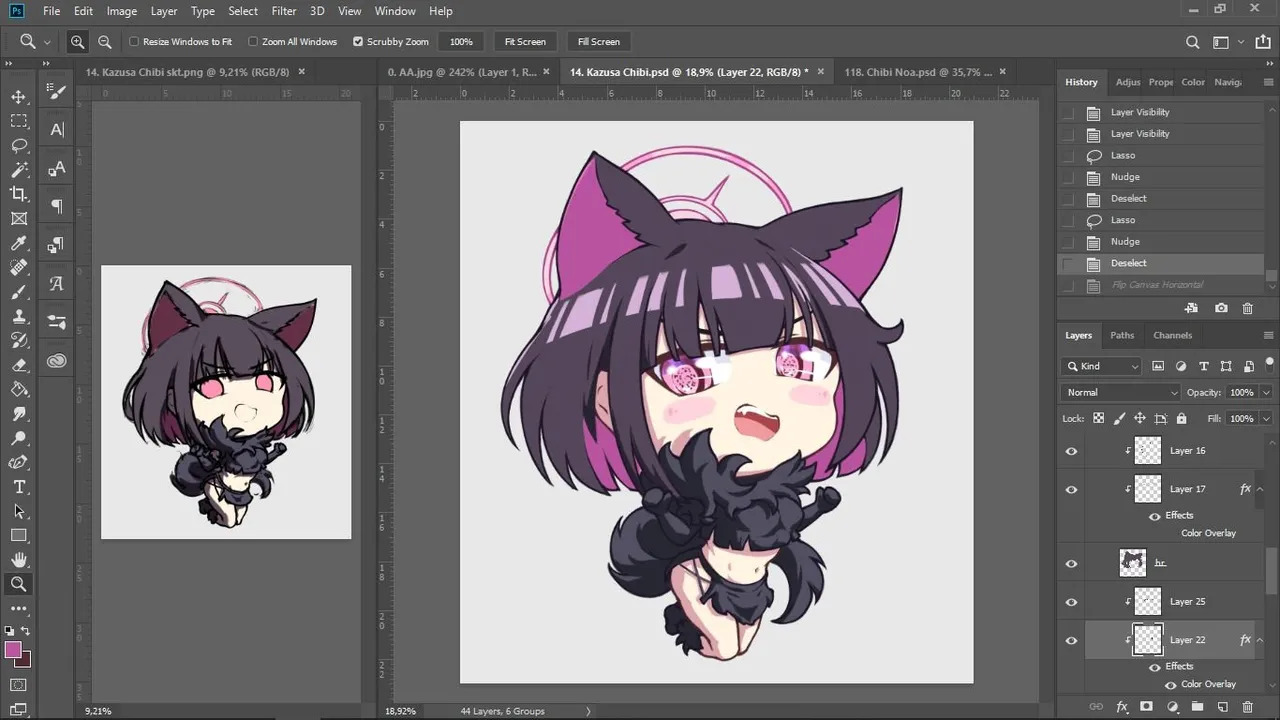The image size is (1280, 720).
Task: Click the background color swatch
Action: coord(25,661)
